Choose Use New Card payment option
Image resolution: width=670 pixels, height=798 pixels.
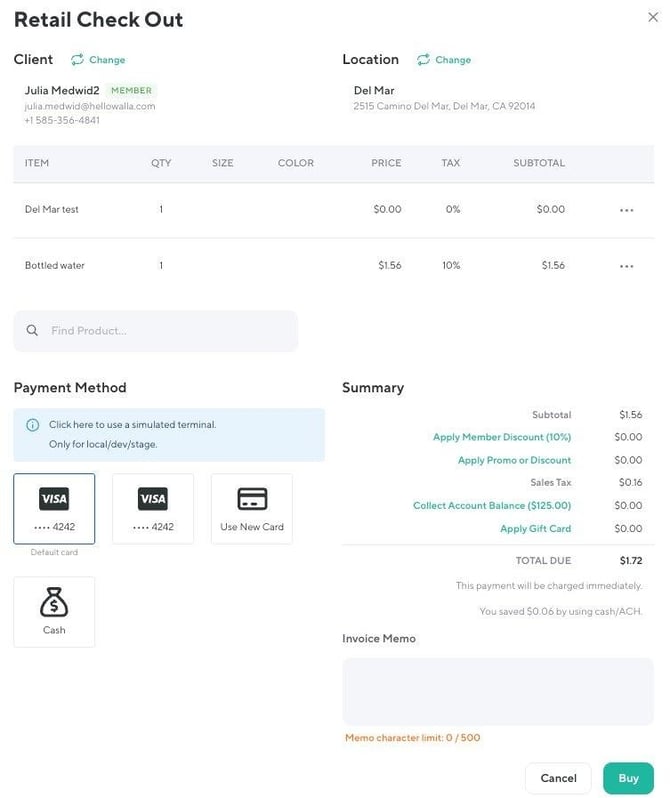(252, 508)
